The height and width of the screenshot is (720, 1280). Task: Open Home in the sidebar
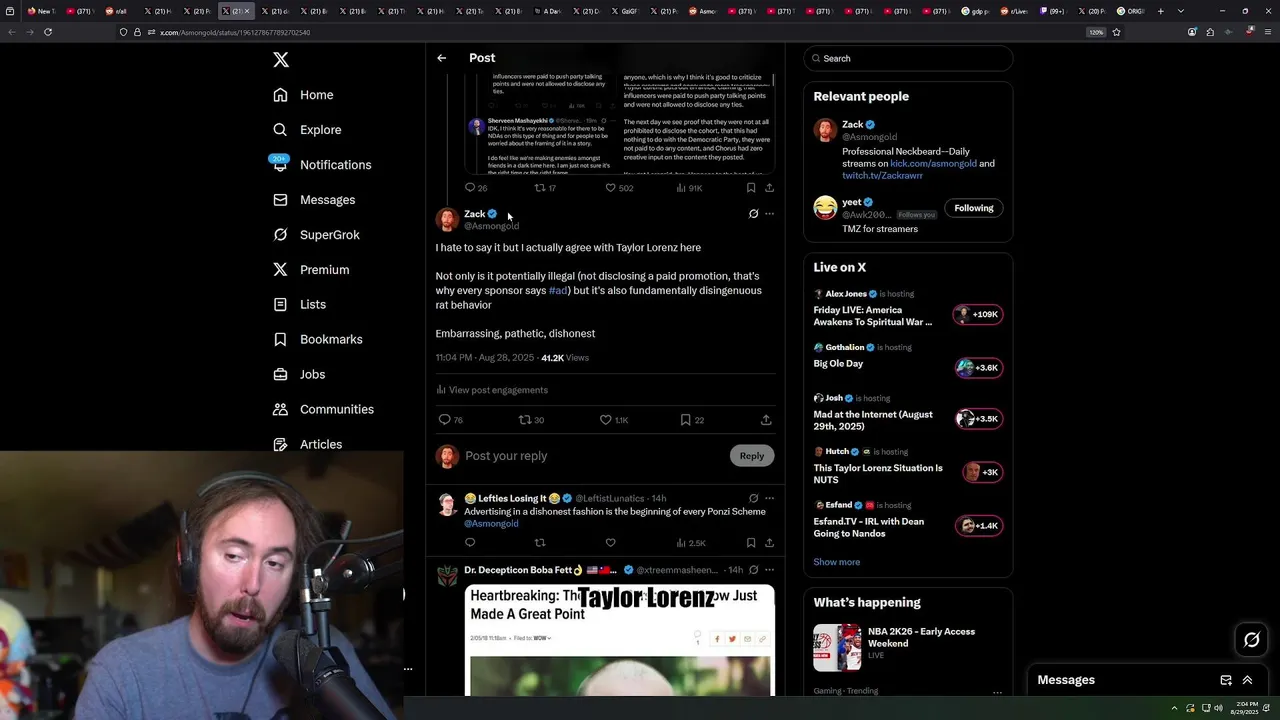coord(304,95)
